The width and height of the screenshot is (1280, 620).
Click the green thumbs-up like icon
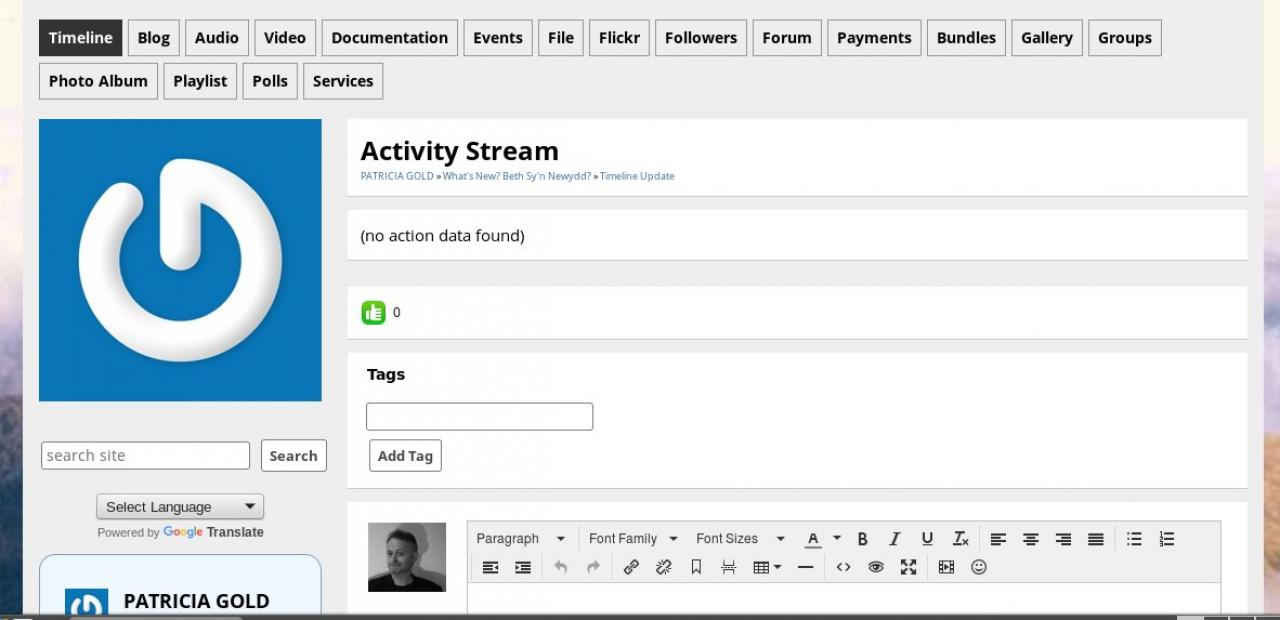373,313
